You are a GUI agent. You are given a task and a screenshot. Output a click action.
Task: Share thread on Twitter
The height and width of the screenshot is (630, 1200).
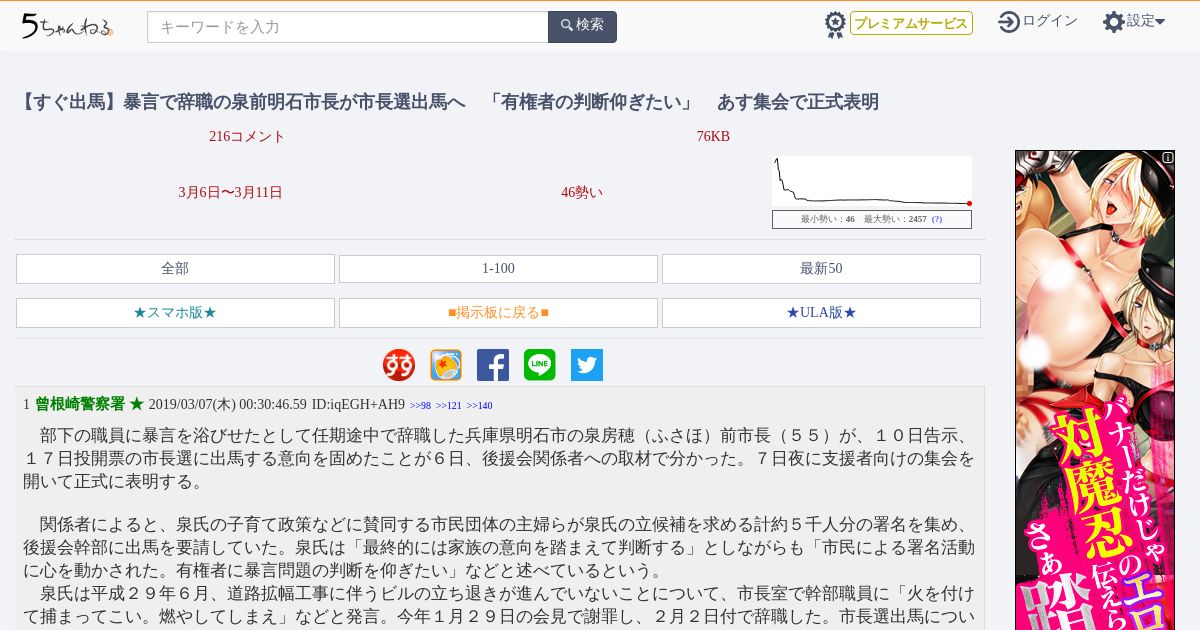[x=587, y=365]
